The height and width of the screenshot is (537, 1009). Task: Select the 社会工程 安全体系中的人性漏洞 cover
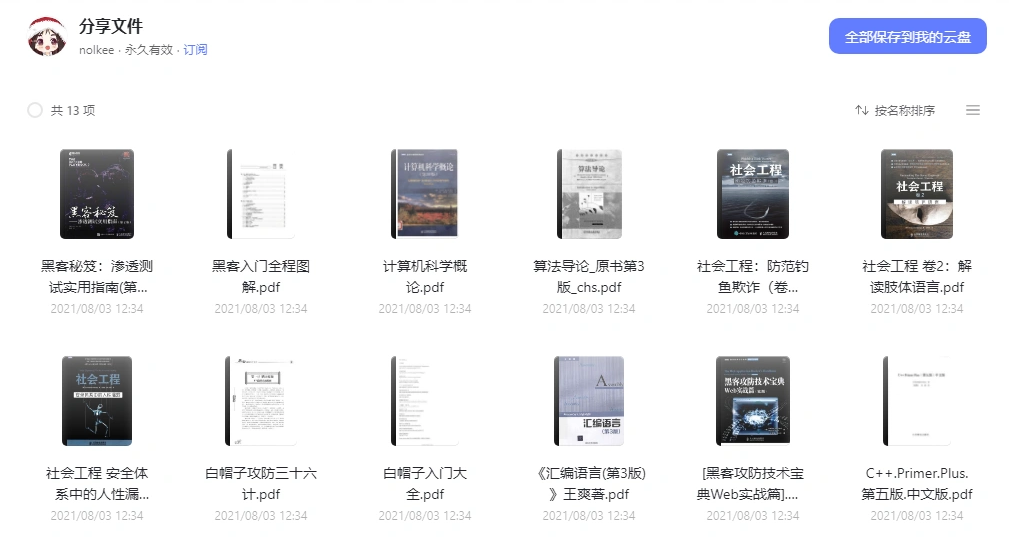tap(97, 401)
